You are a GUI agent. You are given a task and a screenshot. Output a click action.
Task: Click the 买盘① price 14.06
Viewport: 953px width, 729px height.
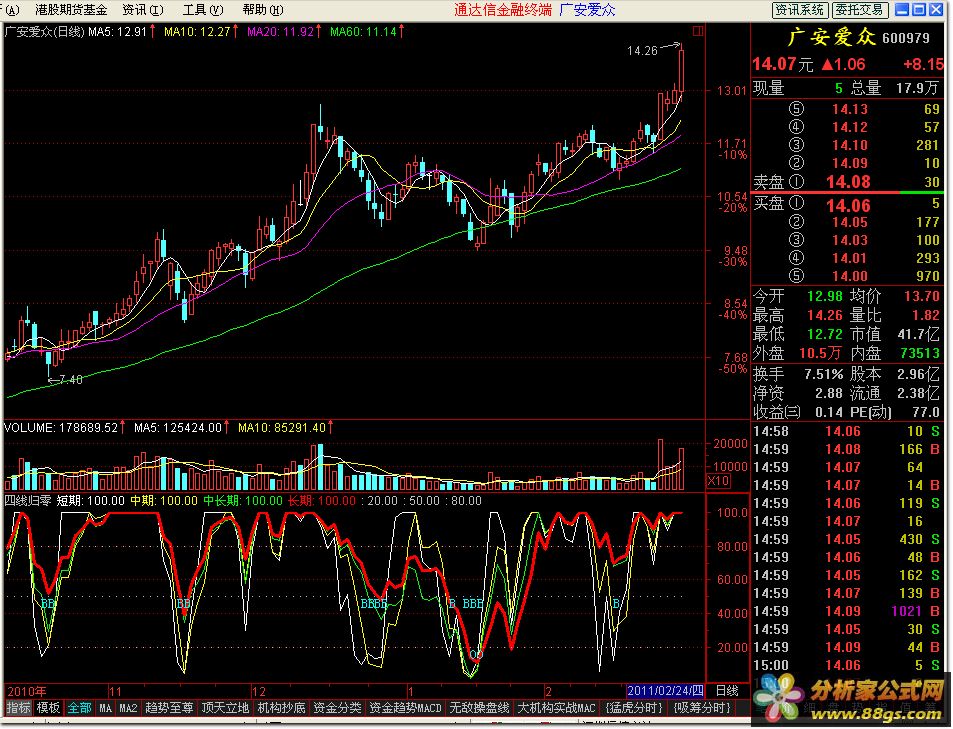[848, 206]
